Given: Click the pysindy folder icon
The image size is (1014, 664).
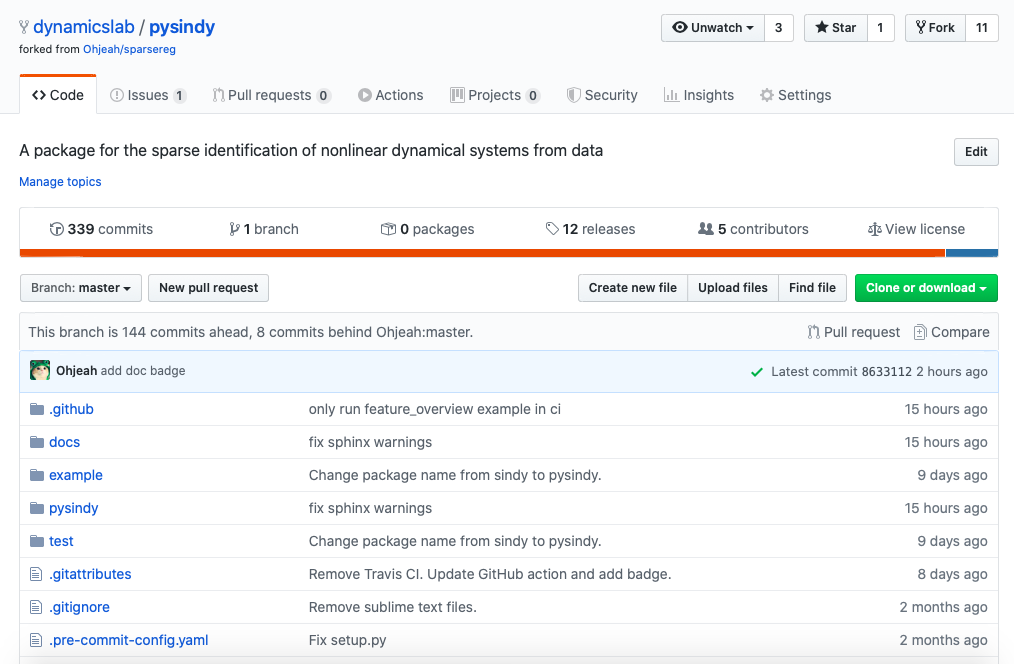Looking at the screenshot, I should coord(37,508).
